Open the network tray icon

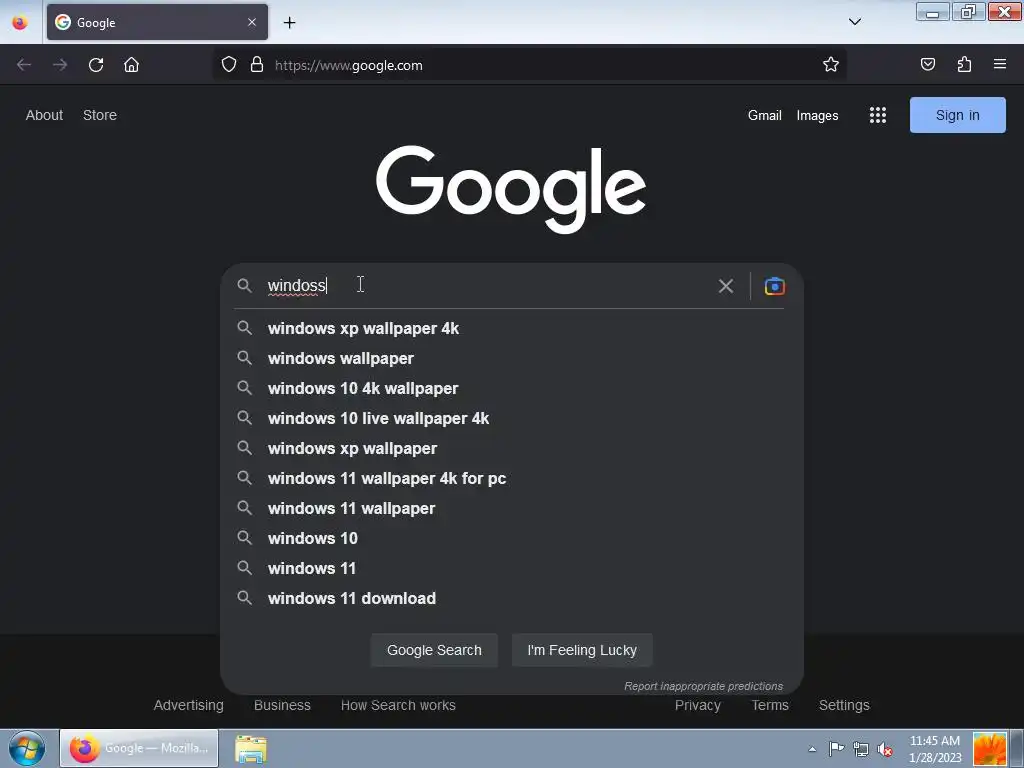[861, 749]
